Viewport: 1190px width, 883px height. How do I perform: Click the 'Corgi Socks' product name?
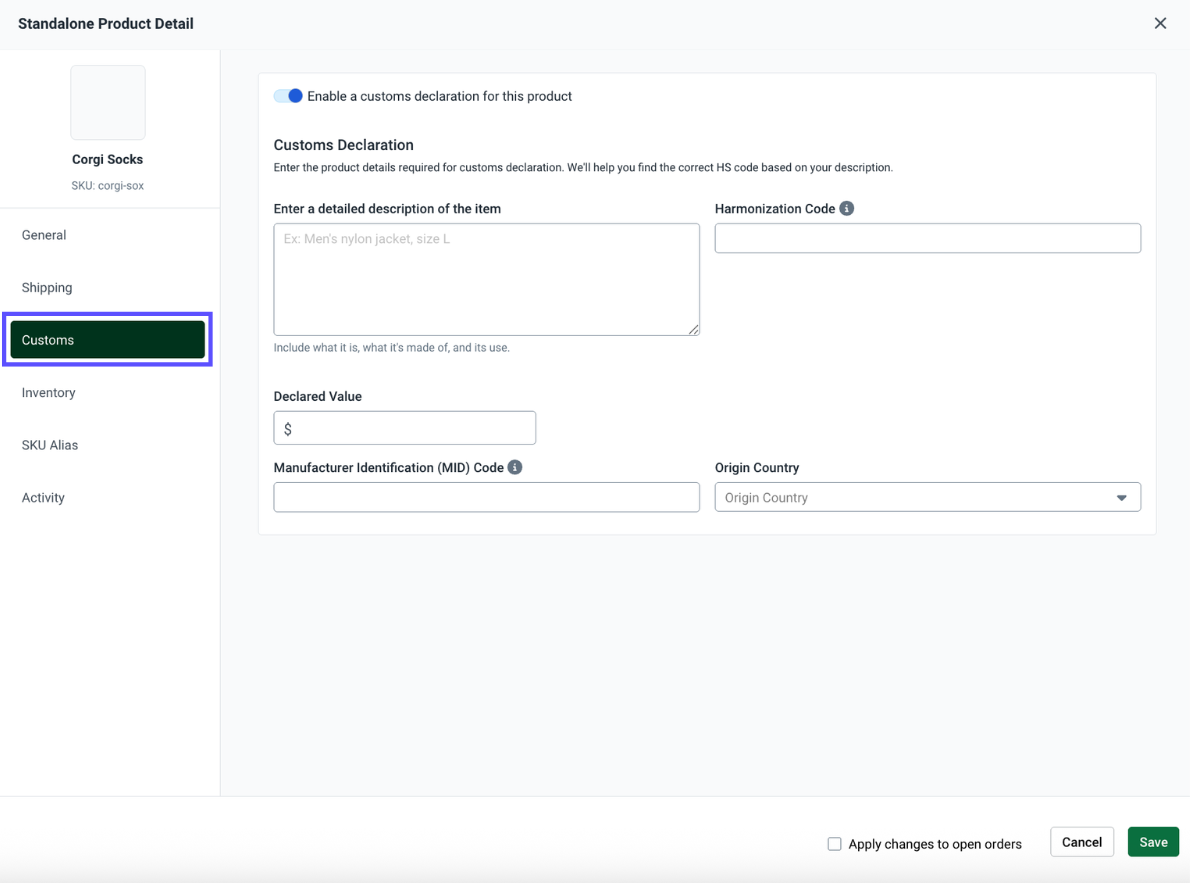pos(108,159)
